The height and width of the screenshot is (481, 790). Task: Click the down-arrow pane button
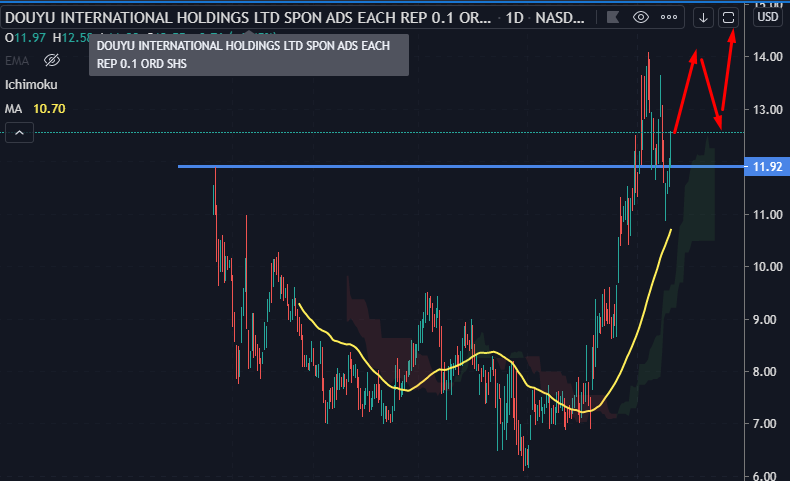coord(703,18)
